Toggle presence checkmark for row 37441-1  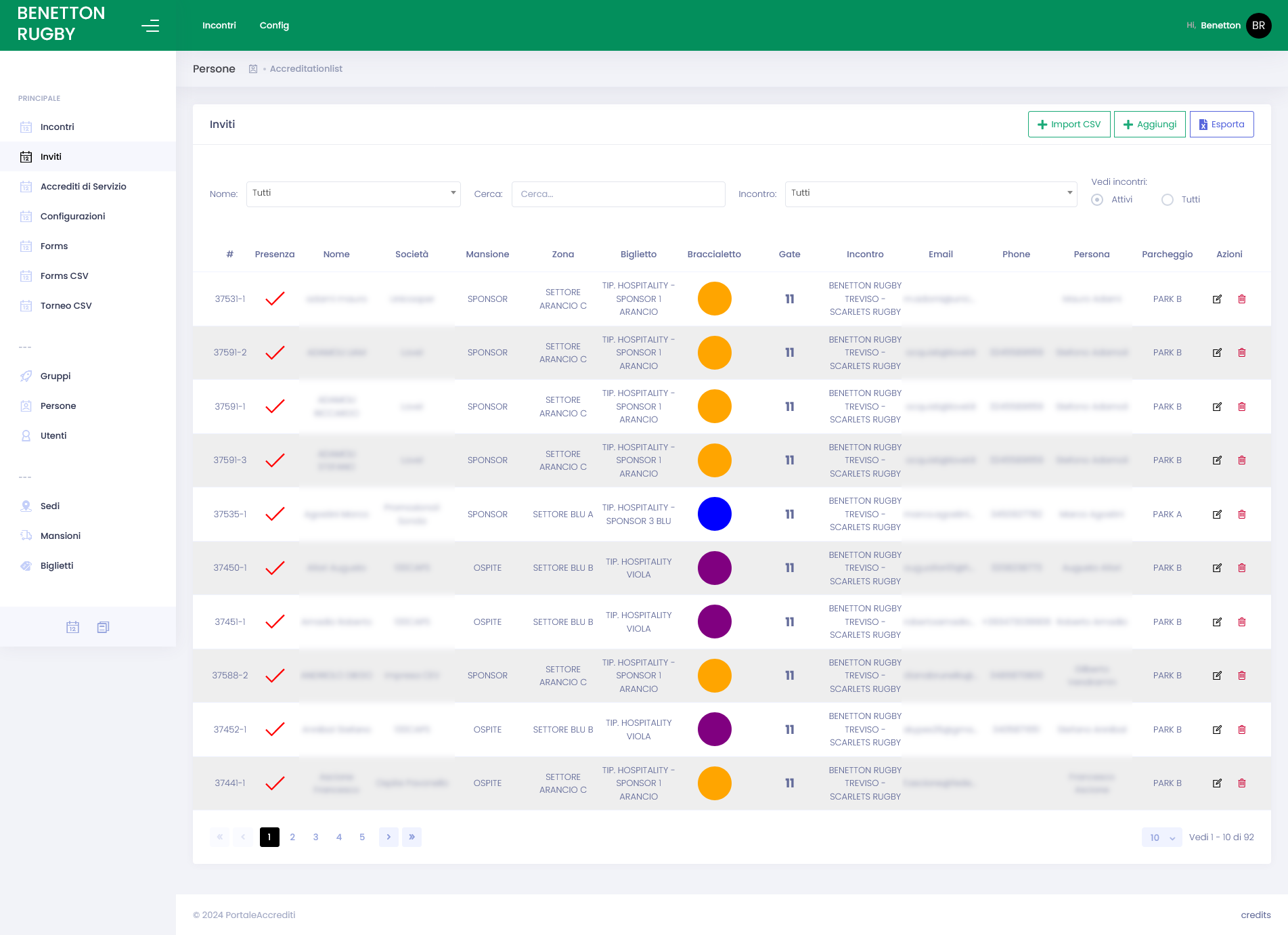(x=275, y=783)
